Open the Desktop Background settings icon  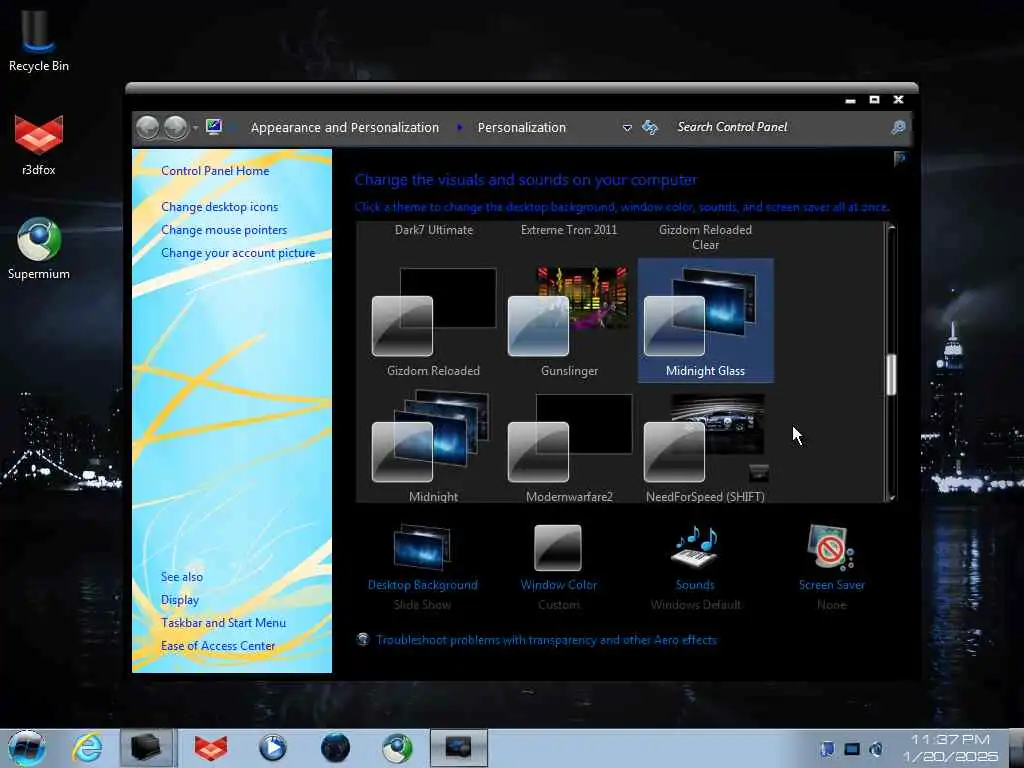pos(422,547)
